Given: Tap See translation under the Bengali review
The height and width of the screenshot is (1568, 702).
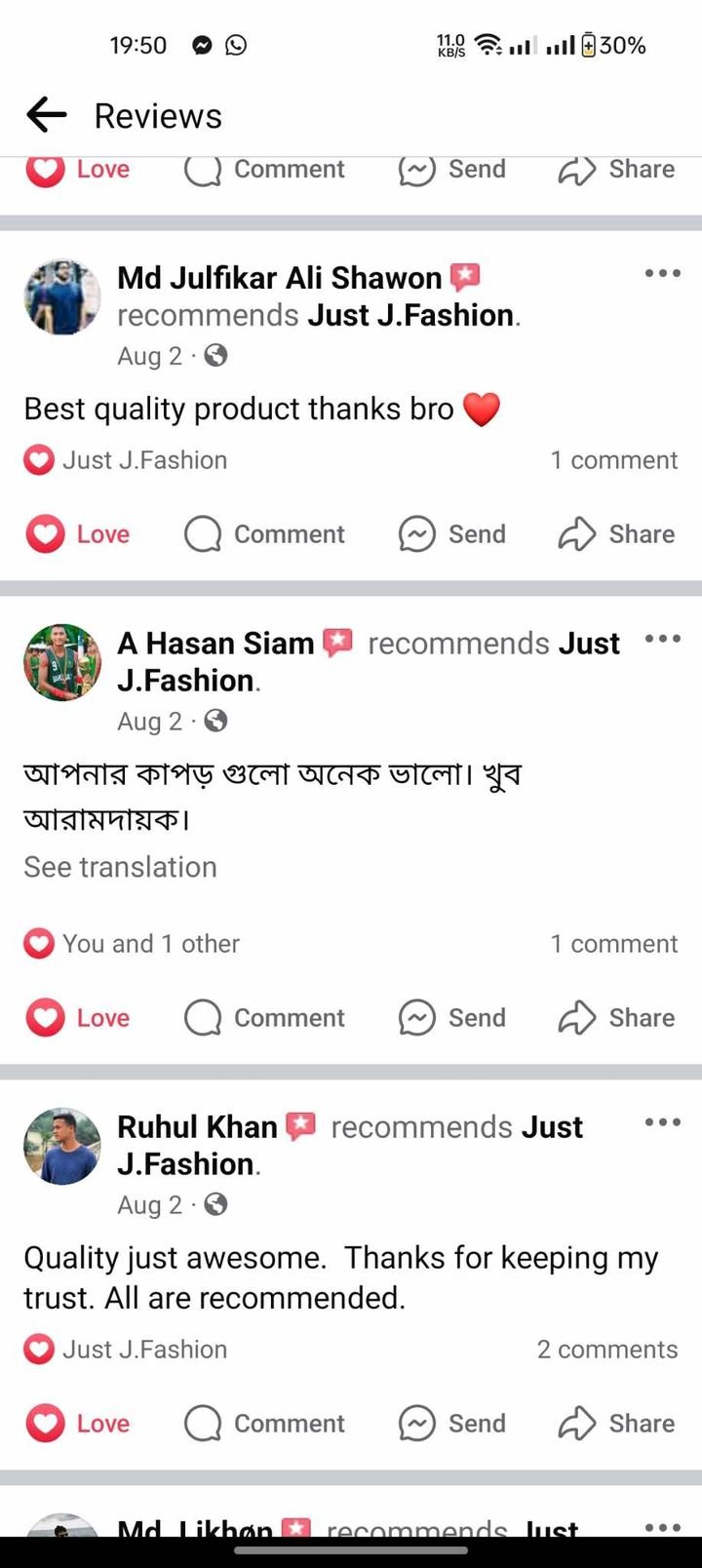Looking at the screenshot, I should point(120,867).
